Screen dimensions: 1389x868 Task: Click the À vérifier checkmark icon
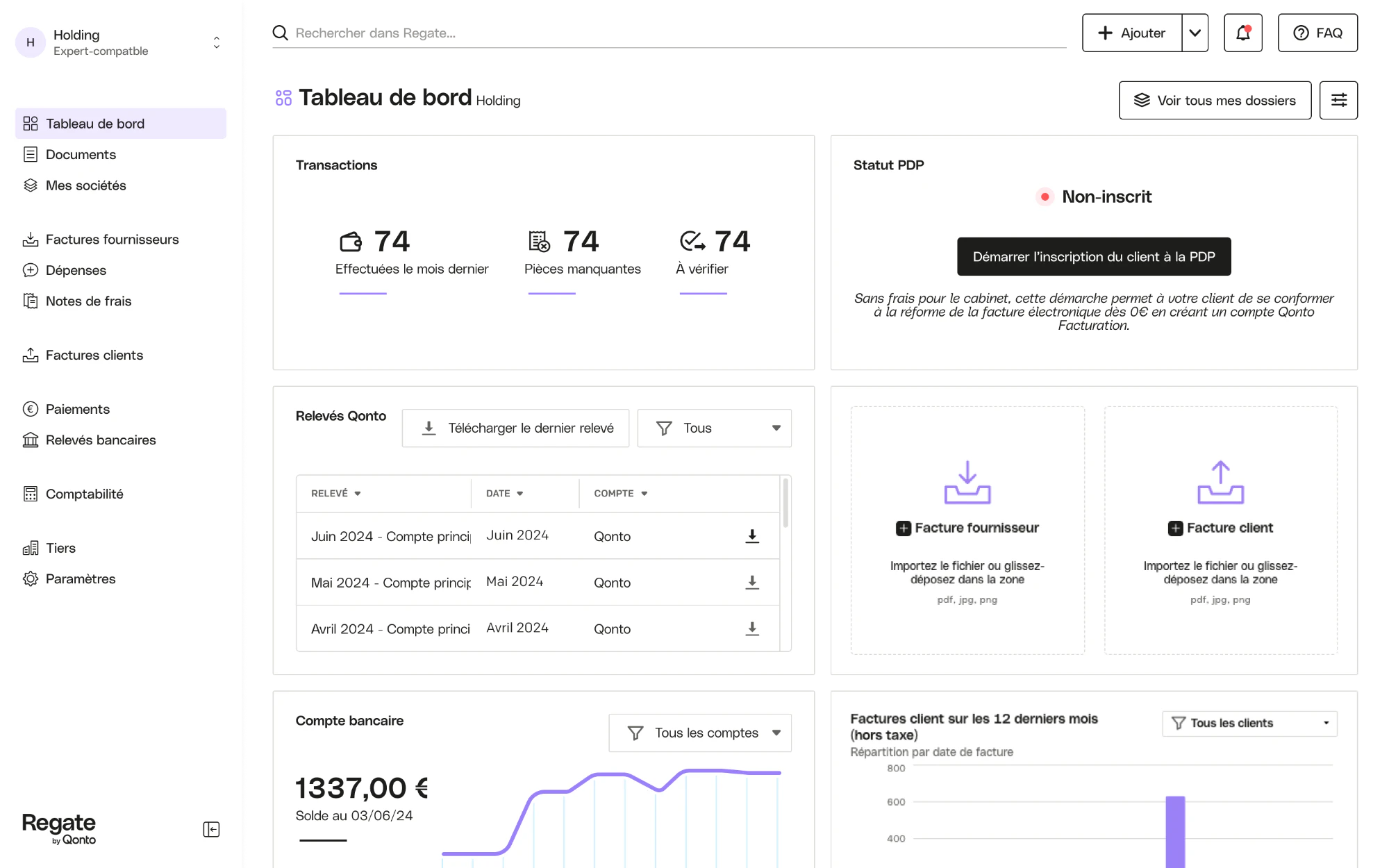(x=692, y=241)
